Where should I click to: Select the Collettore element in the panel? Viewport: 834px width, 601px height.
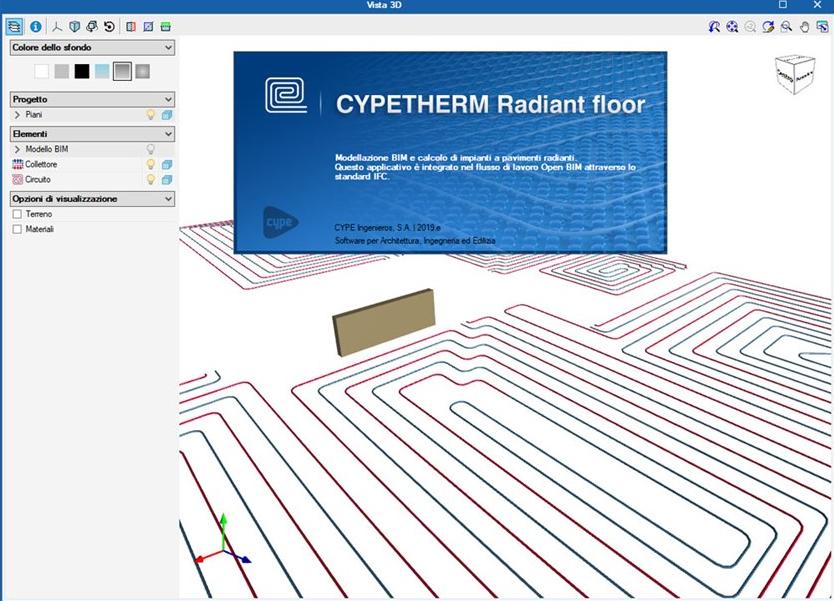[x=45, y=162]
